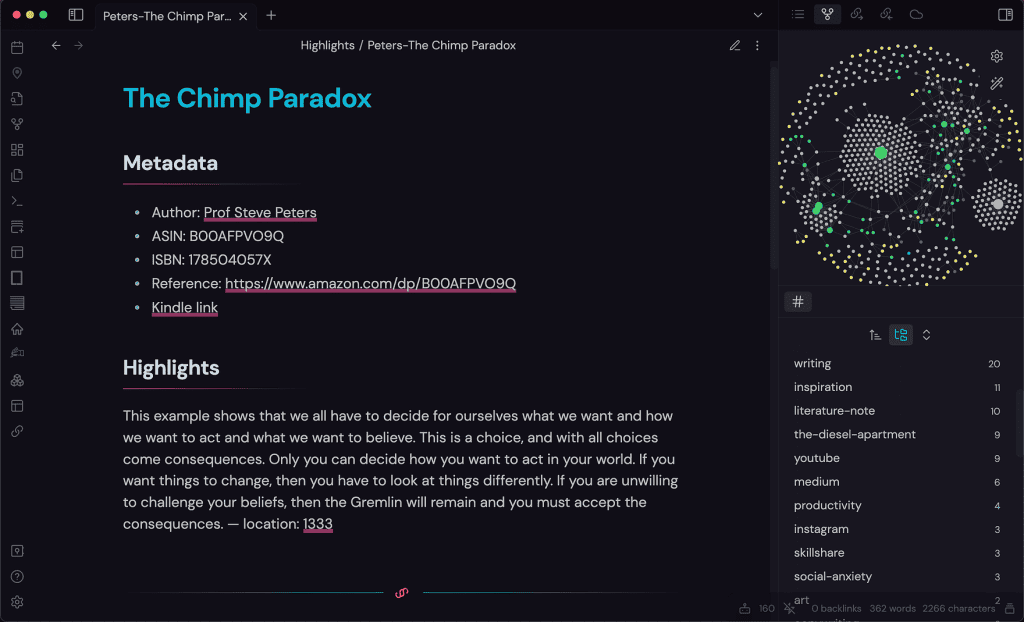This screenshot has width=1024, height=622.
Task: Toggle the left sidebar visibility
Action: click(x=75, y=14)
